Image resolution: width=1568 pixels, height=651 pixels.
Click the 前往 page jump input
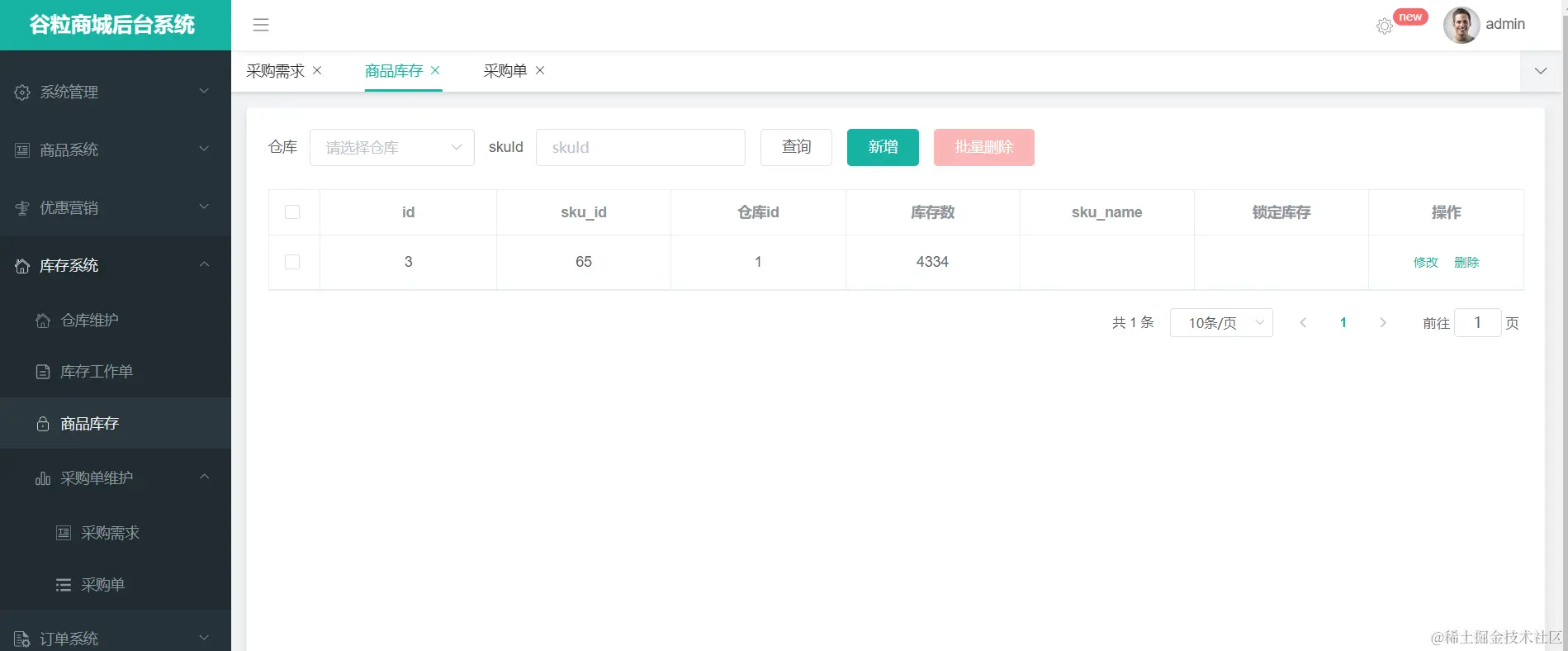tap(1477, 322)
